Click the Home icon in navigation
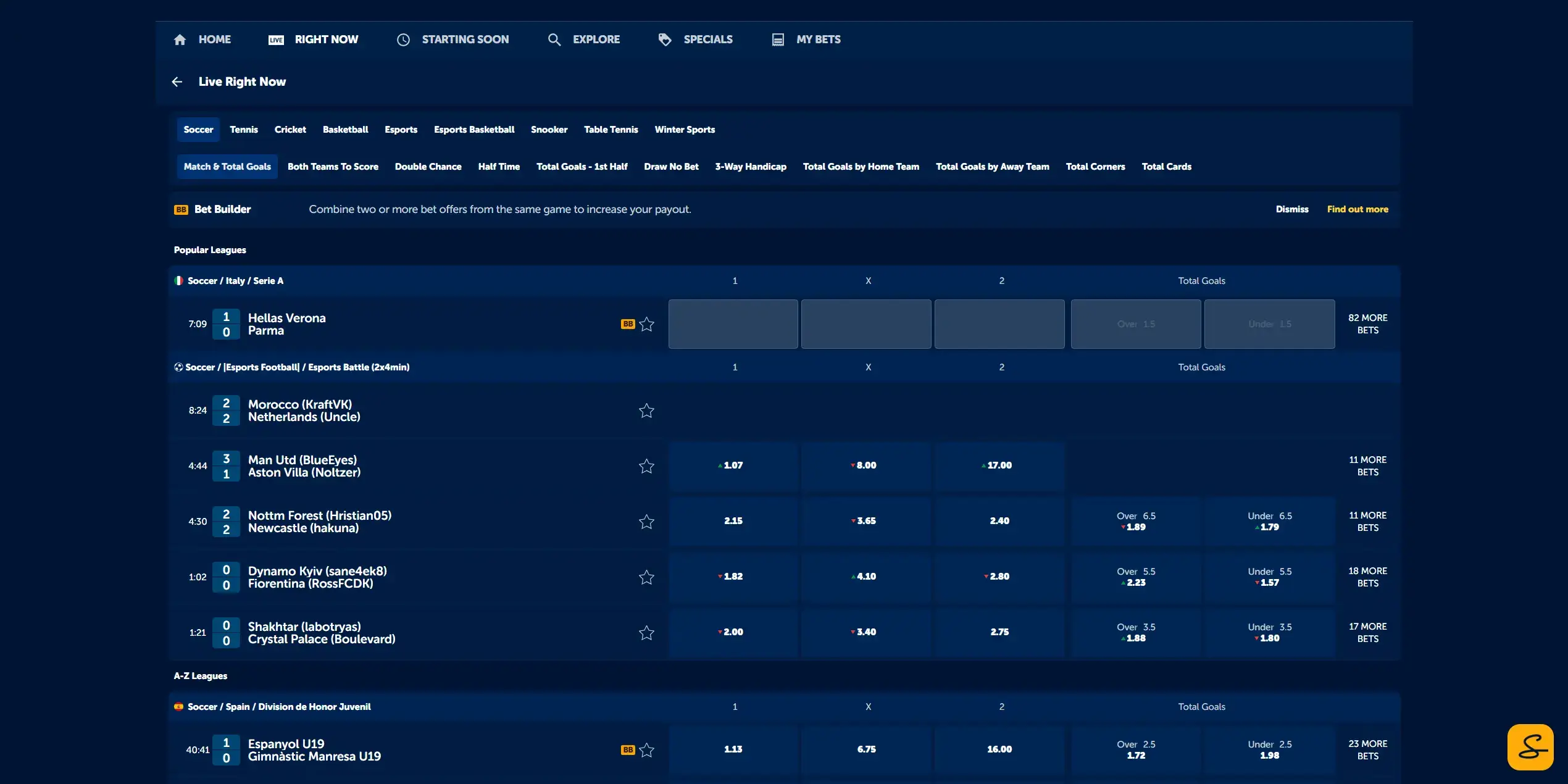The height and width of the screenshot is (784, 1568). pos(180,39)
